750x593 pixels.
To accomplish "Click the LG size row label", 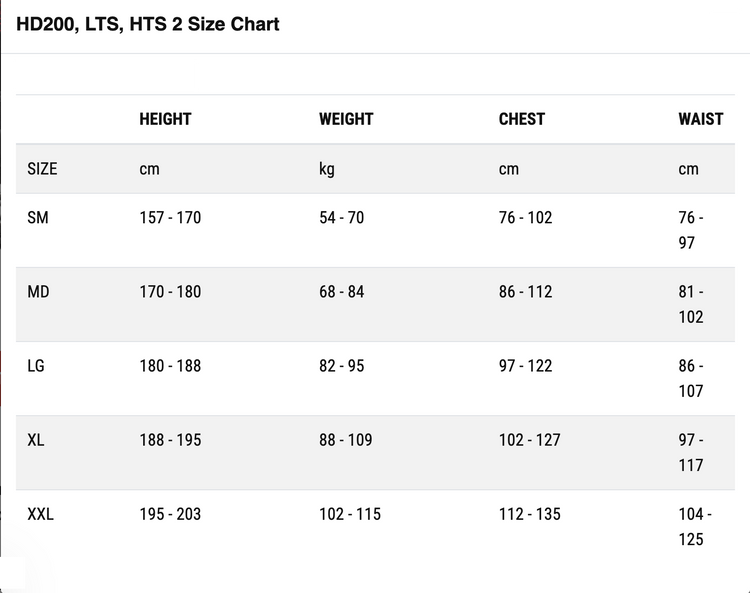I will coord(36,366).
